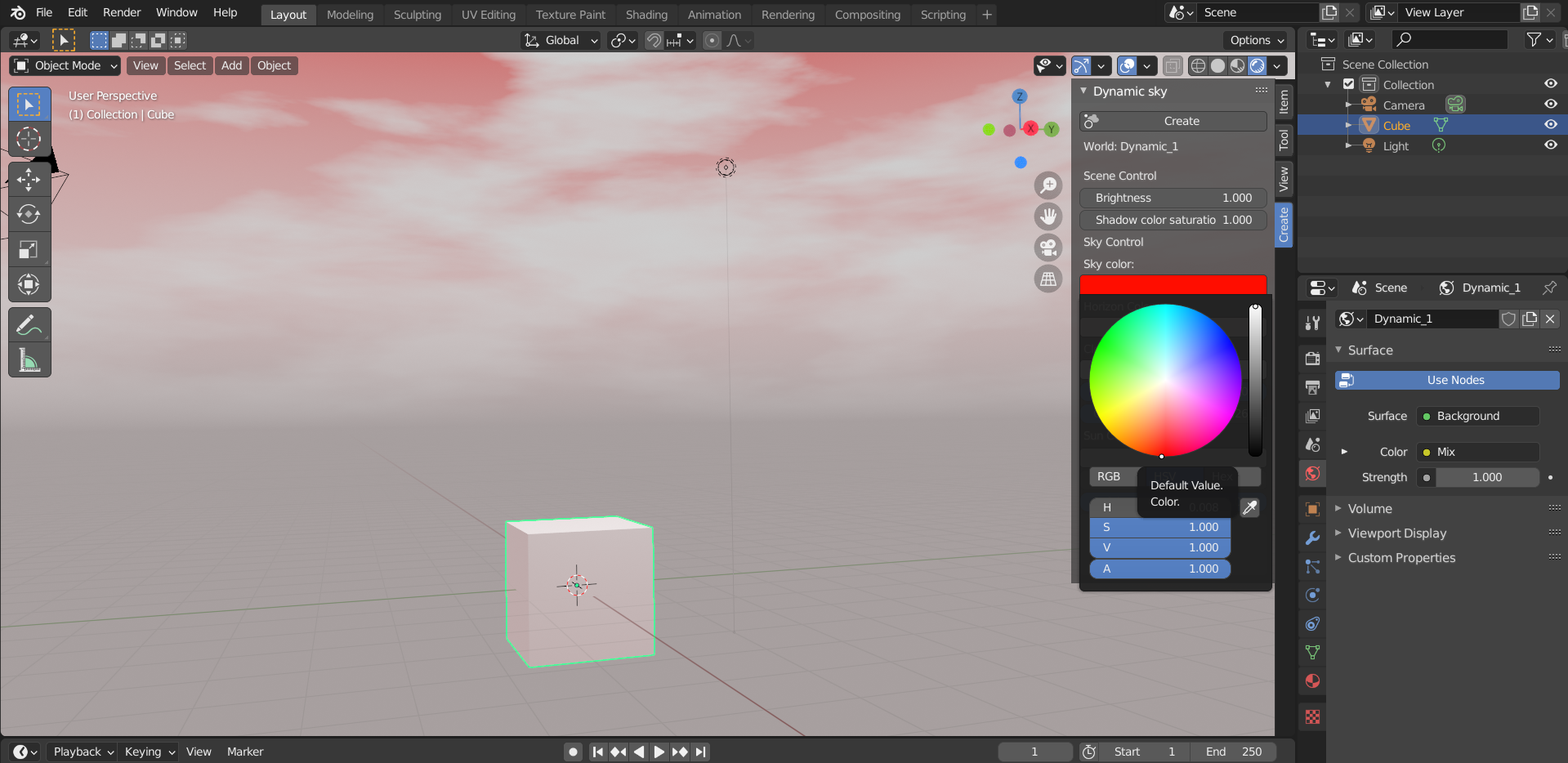Jump to timeline end button

(700, 752)
